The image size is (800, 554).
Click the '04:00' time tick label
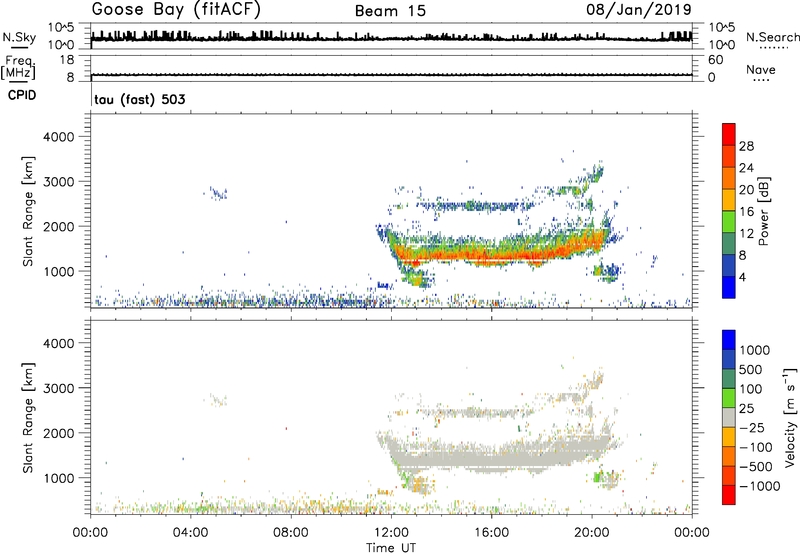point(190,533)
